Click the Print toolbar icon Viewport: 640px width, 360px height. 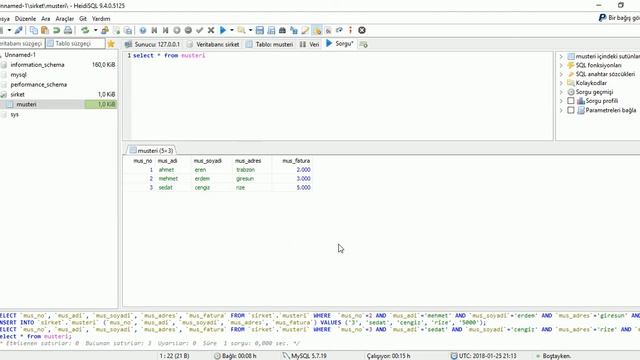click(68, 30)
